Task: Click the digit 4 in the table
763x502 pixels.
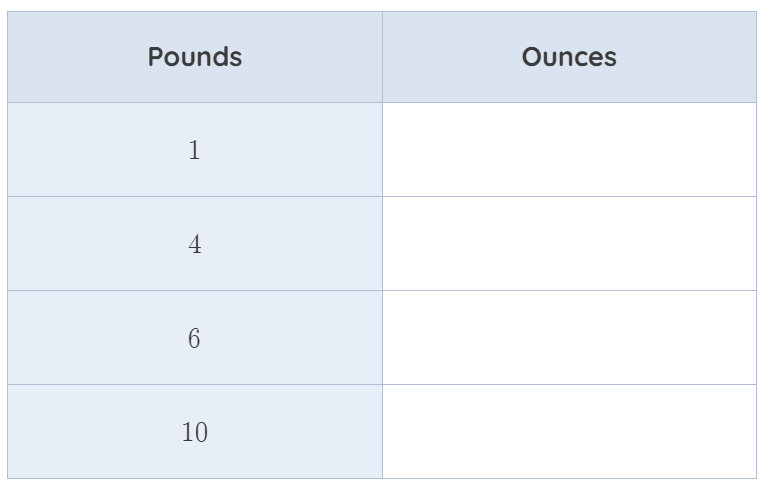Action: [195, 244]
